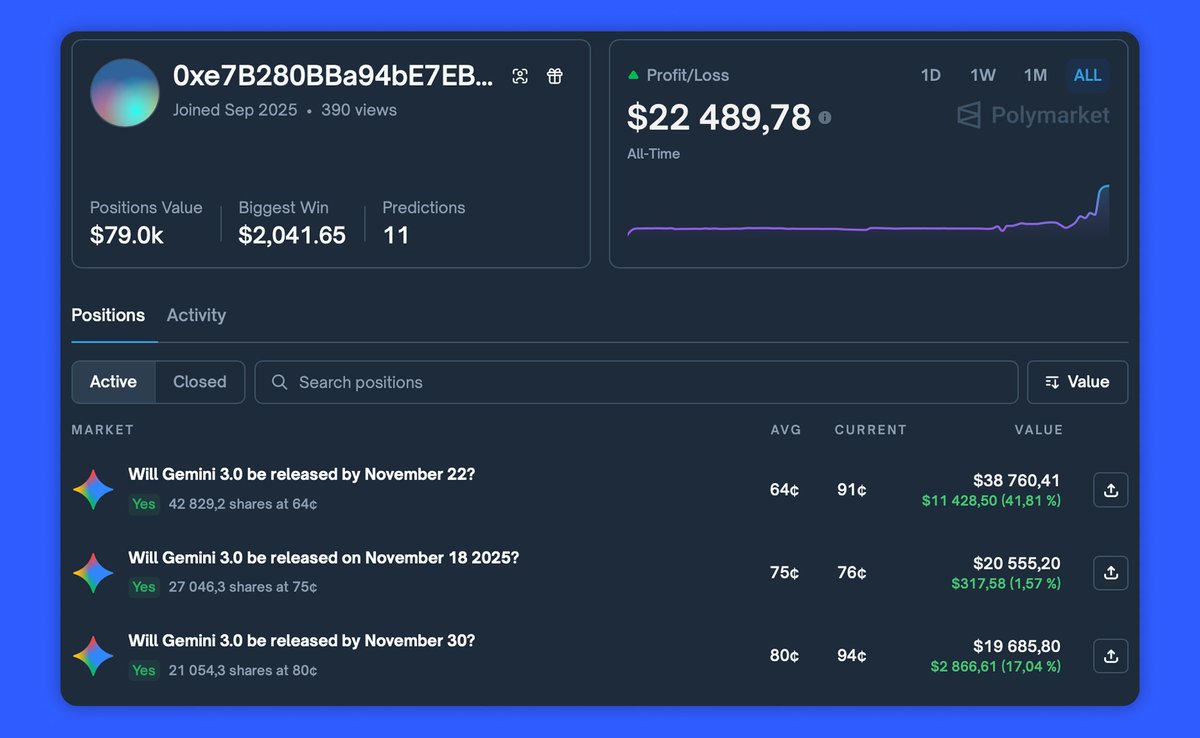Click the CURRENT column header
Screen dimensions: 1200x738
871,430
